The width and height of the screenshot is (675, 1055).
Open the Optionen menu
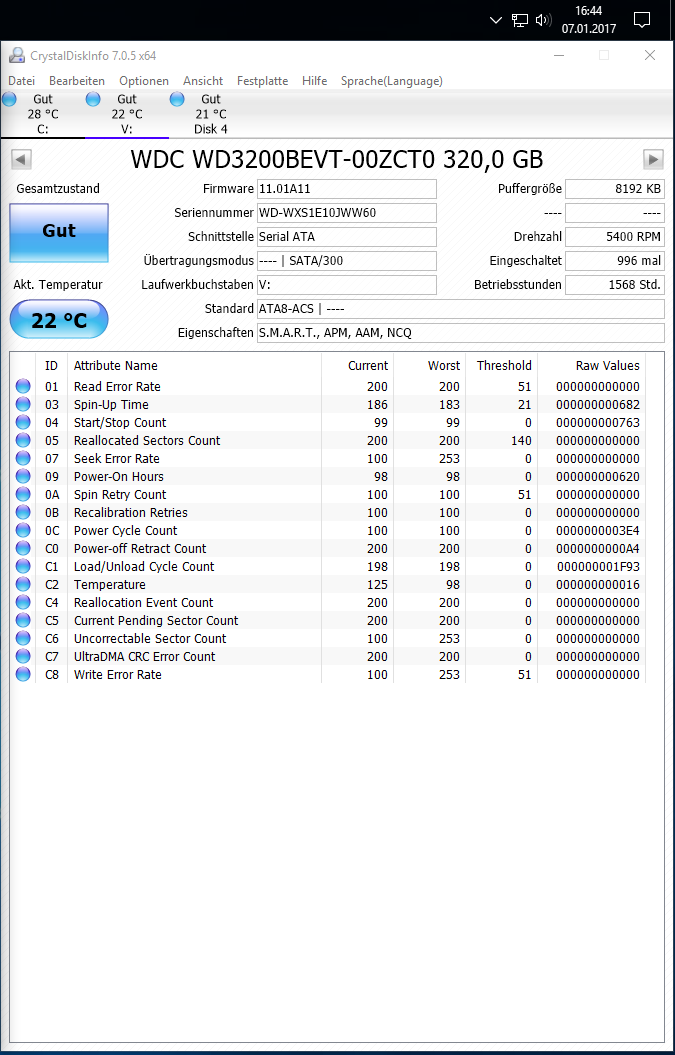[x=144, y=81]
